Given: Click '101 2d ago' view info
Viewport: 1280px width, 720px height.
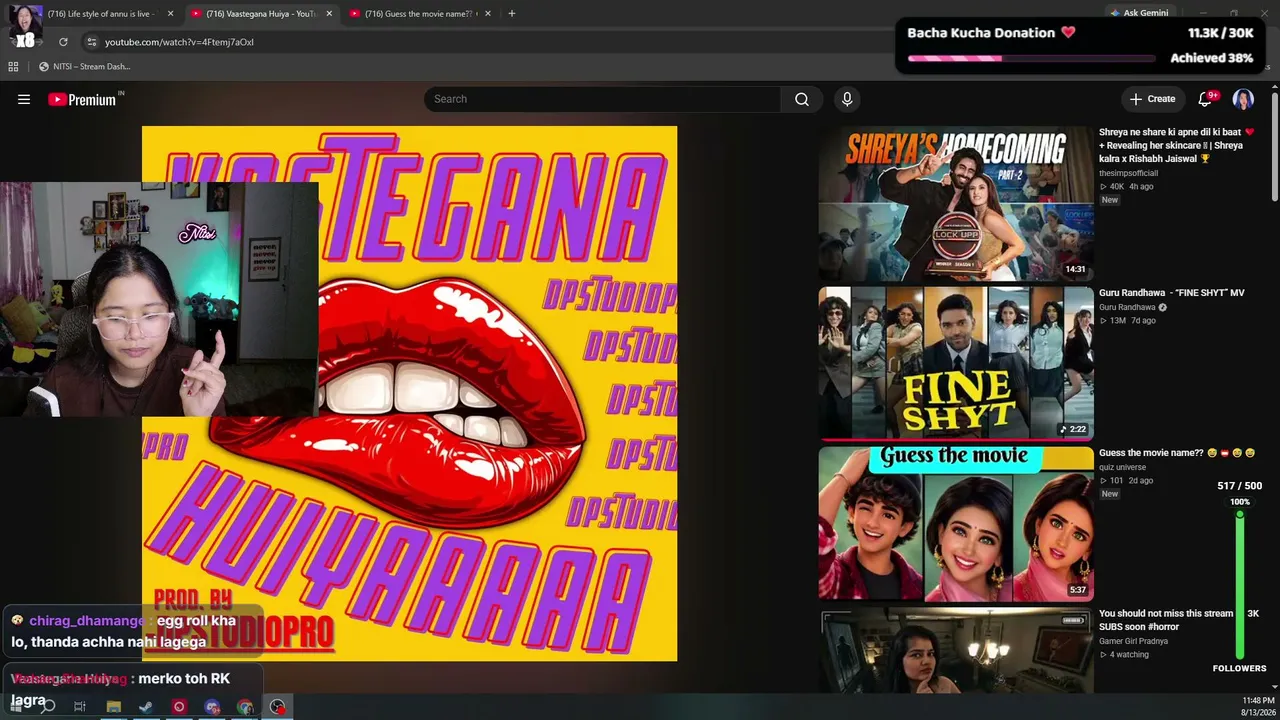Looking at the screenshot, I should [x=1126, y=481].
